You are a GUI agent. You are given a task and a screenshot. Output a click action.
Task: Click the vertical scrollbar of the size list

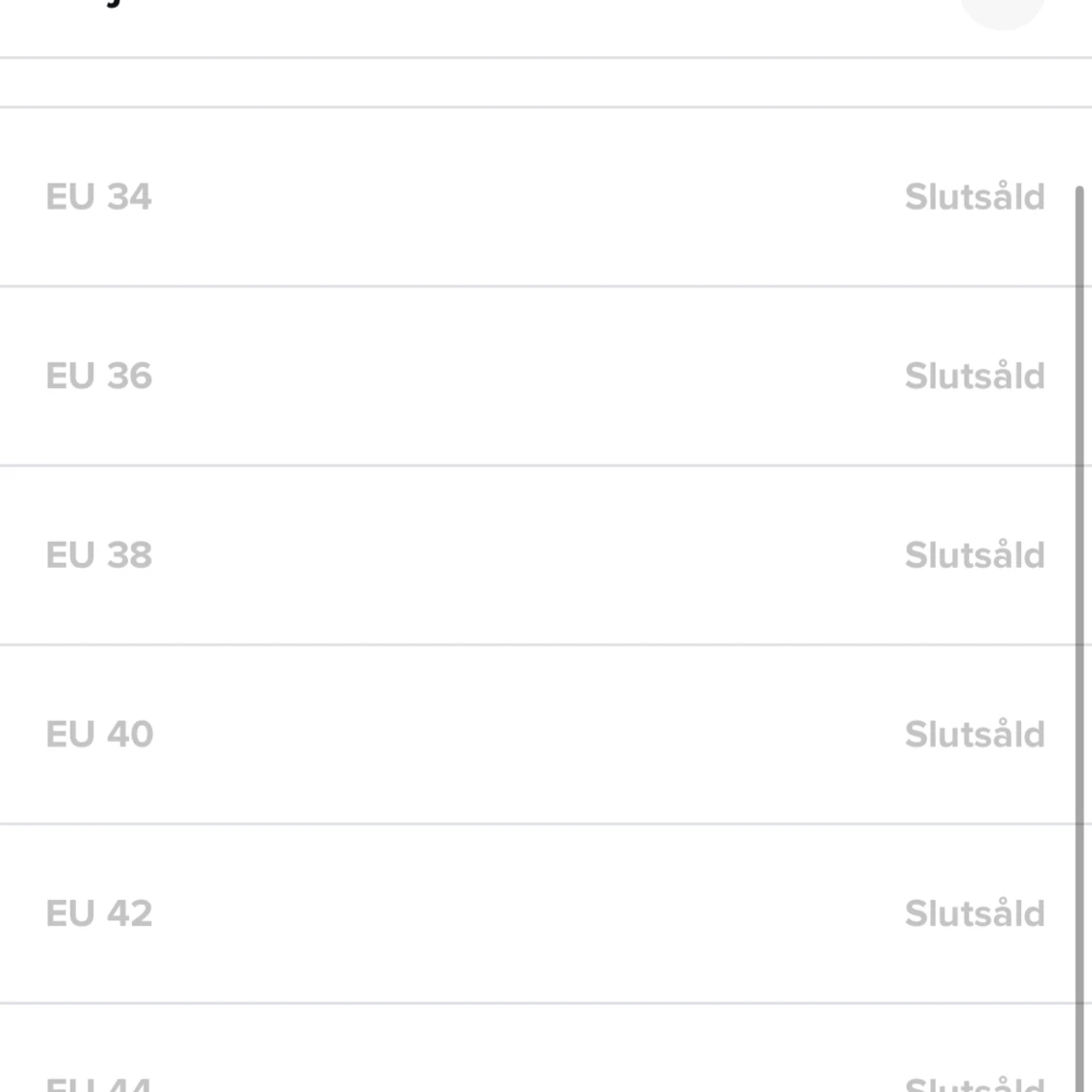click(x=1079, y=631)
